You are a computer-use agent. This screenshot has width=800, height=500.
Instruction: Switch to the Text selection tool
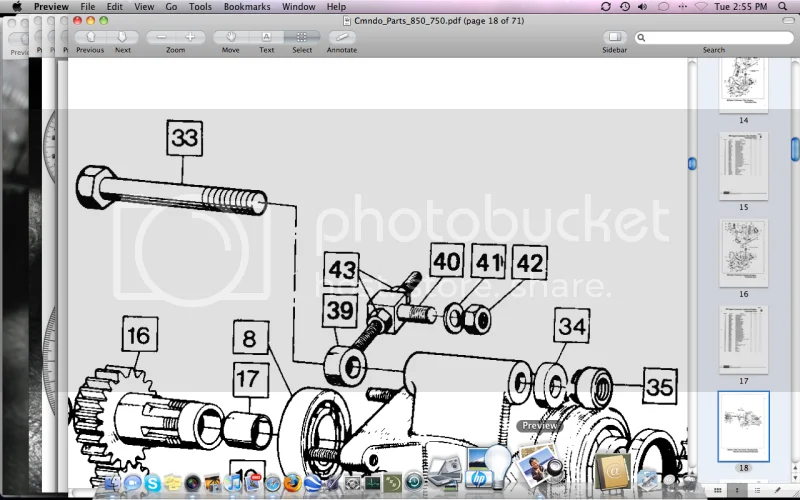tap(267, 37)
